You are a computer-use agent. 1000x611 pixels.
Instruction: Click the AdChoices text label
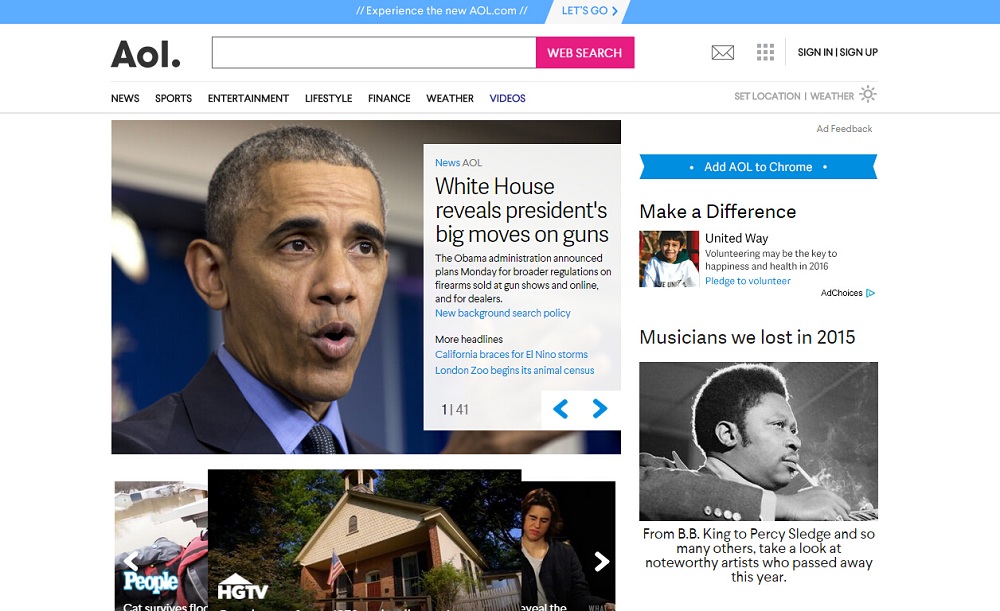[x=841, y=293]
